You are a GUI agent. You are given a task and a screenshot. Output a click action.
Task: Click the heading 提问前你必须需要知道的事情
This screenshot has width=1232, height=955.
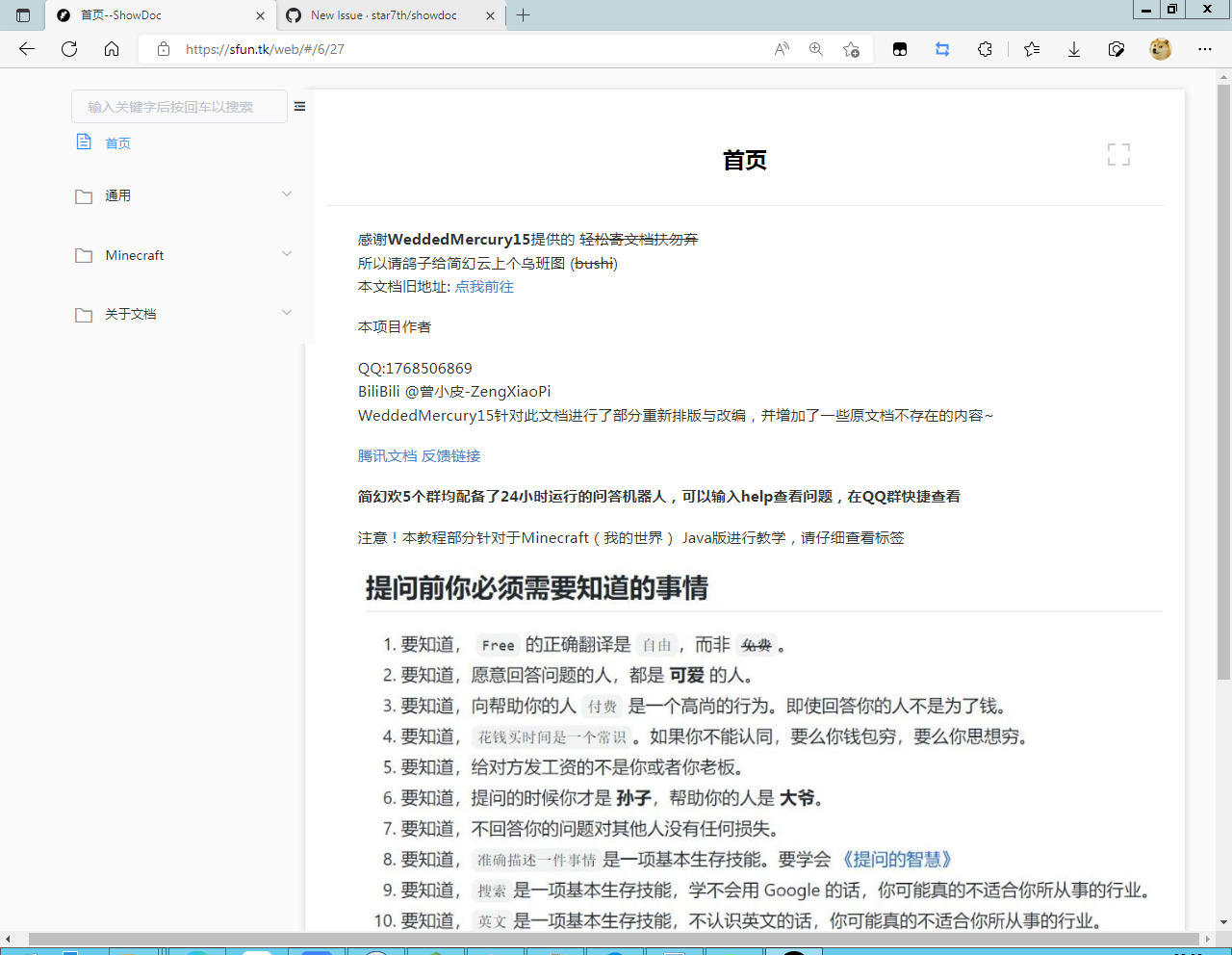click(537, 588)
